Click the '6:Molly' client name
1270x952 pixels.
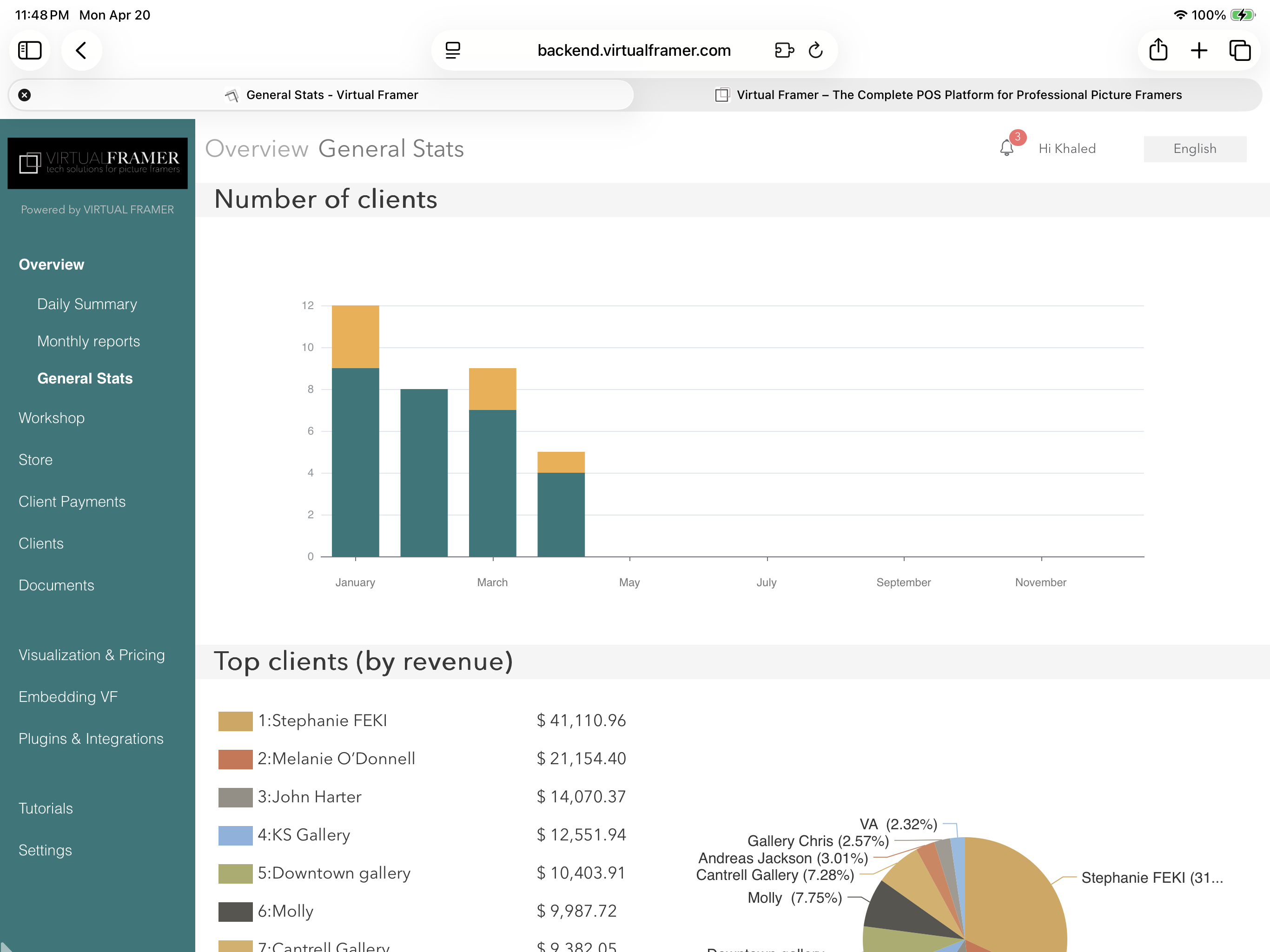click(x=285, y=912)
